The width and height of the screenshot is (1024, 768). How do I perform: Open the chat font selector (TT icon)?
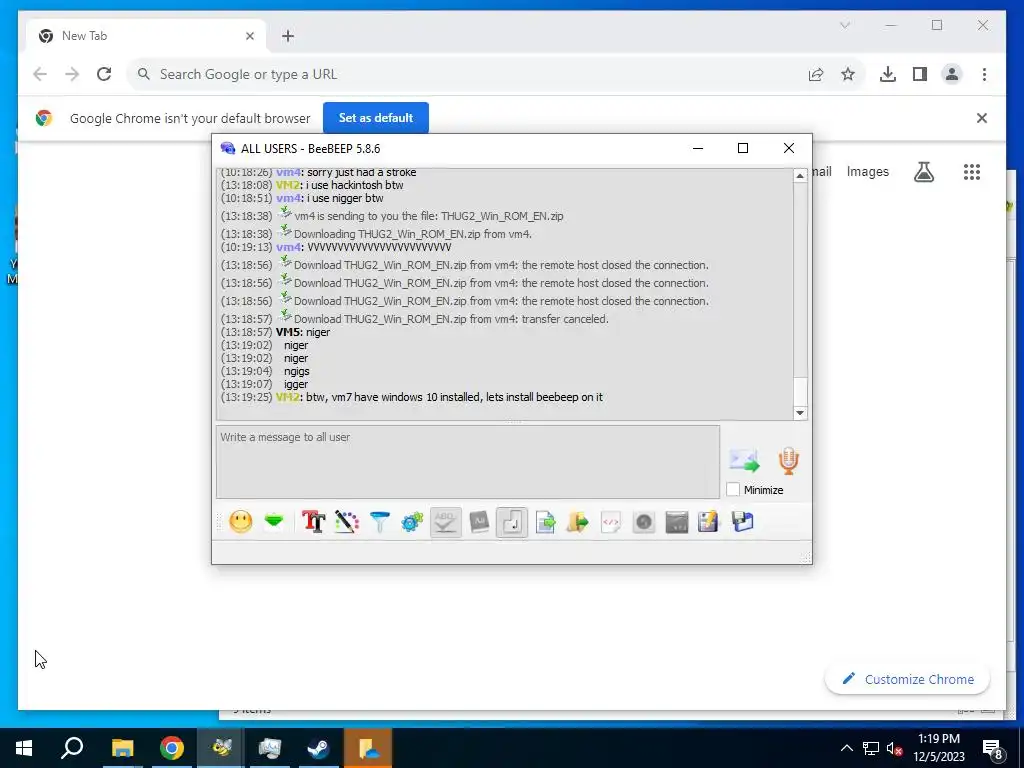point(313,522)
